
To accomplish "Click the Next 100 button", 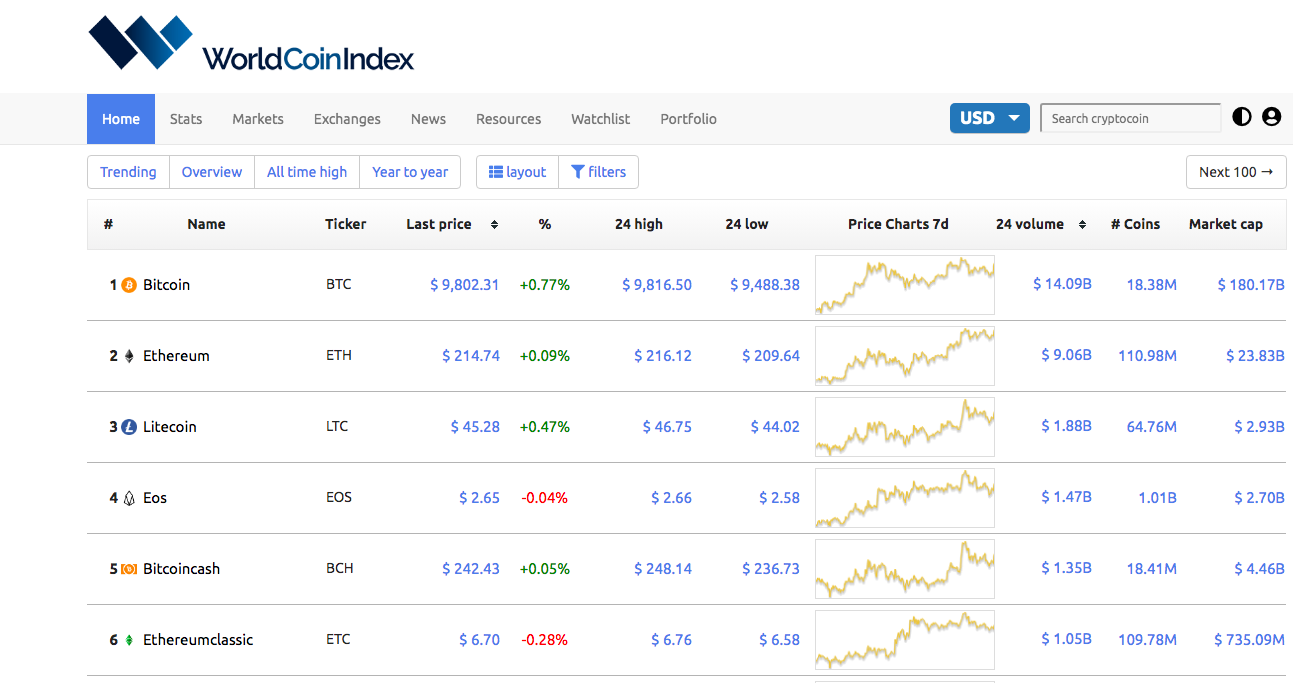I will [1236, 171].
